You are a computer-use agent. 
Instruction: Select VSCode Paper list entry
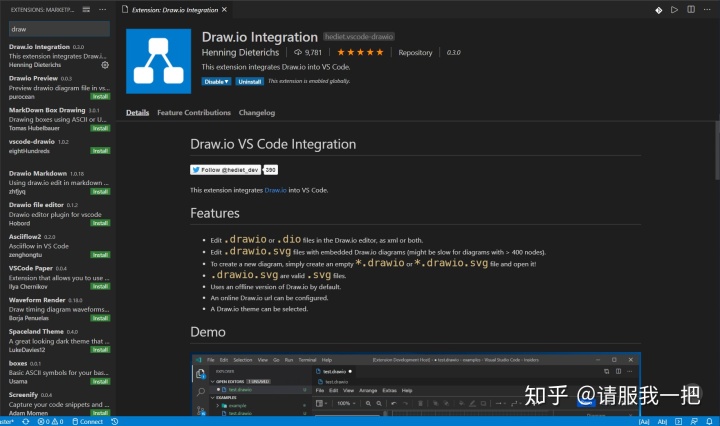pos(58,277)
